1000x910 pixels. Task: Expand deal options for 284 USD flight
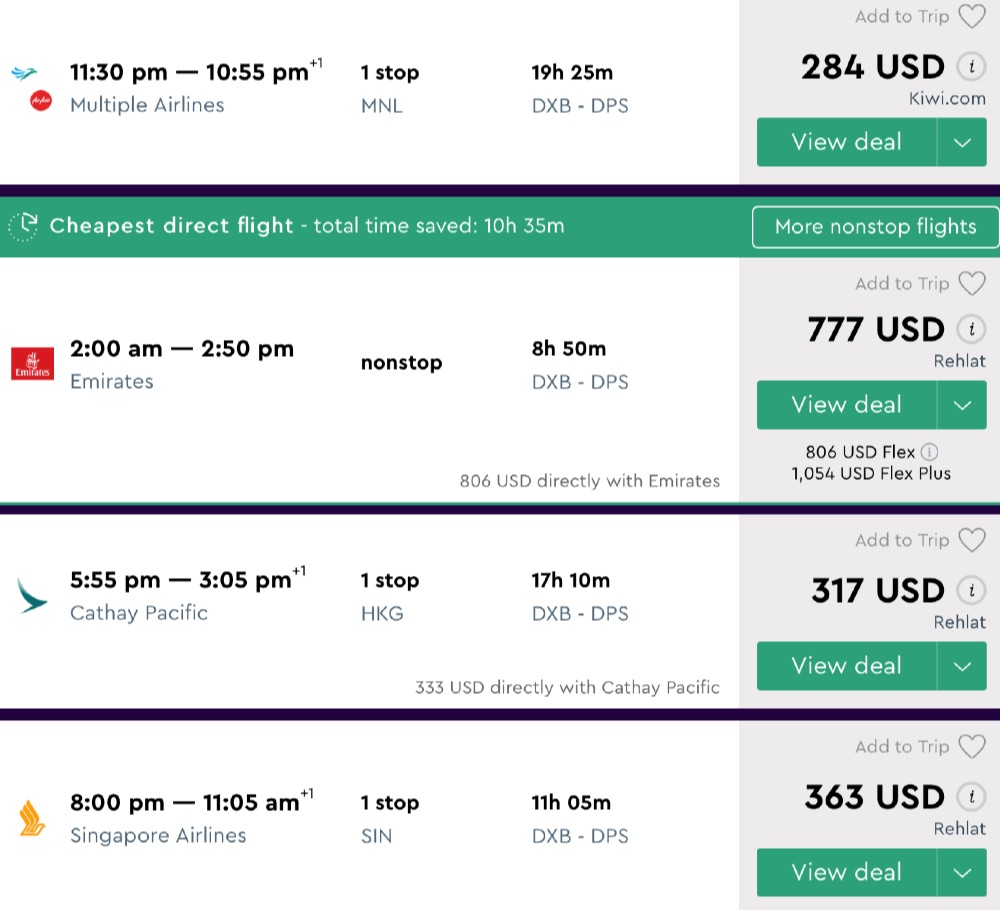tap(962, 142)
